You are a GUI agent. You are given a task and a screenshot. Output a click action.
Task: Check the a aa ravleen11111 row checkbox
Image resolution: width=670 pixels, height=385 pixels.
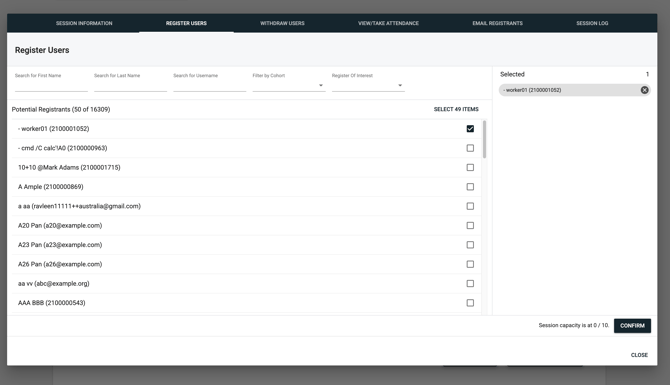470,206
